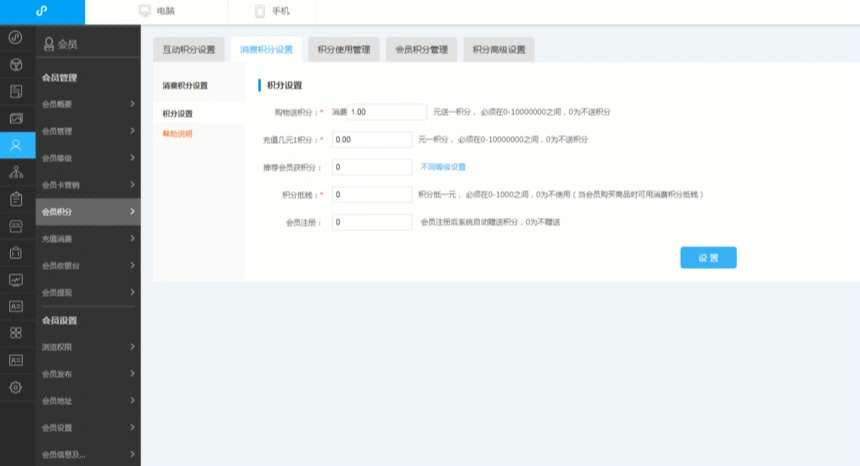Image resolution: width=860 pixels, height=466 pixels.
Task: Expand the 会员概要 chevron
Action: 132,104
